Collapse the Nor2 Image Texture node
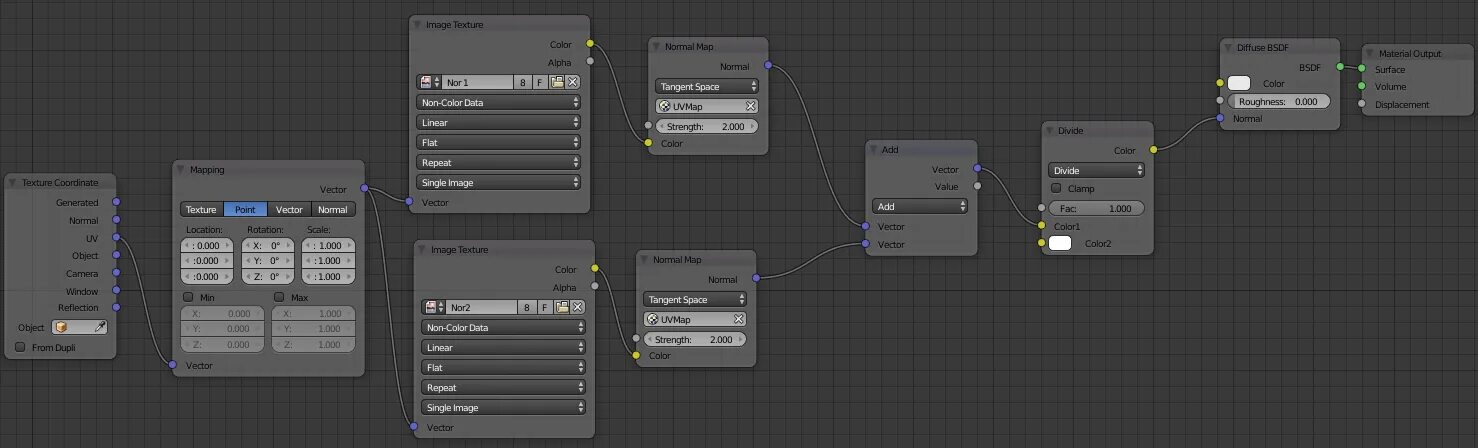1478x448 pixels. click(x=422, y=249)
